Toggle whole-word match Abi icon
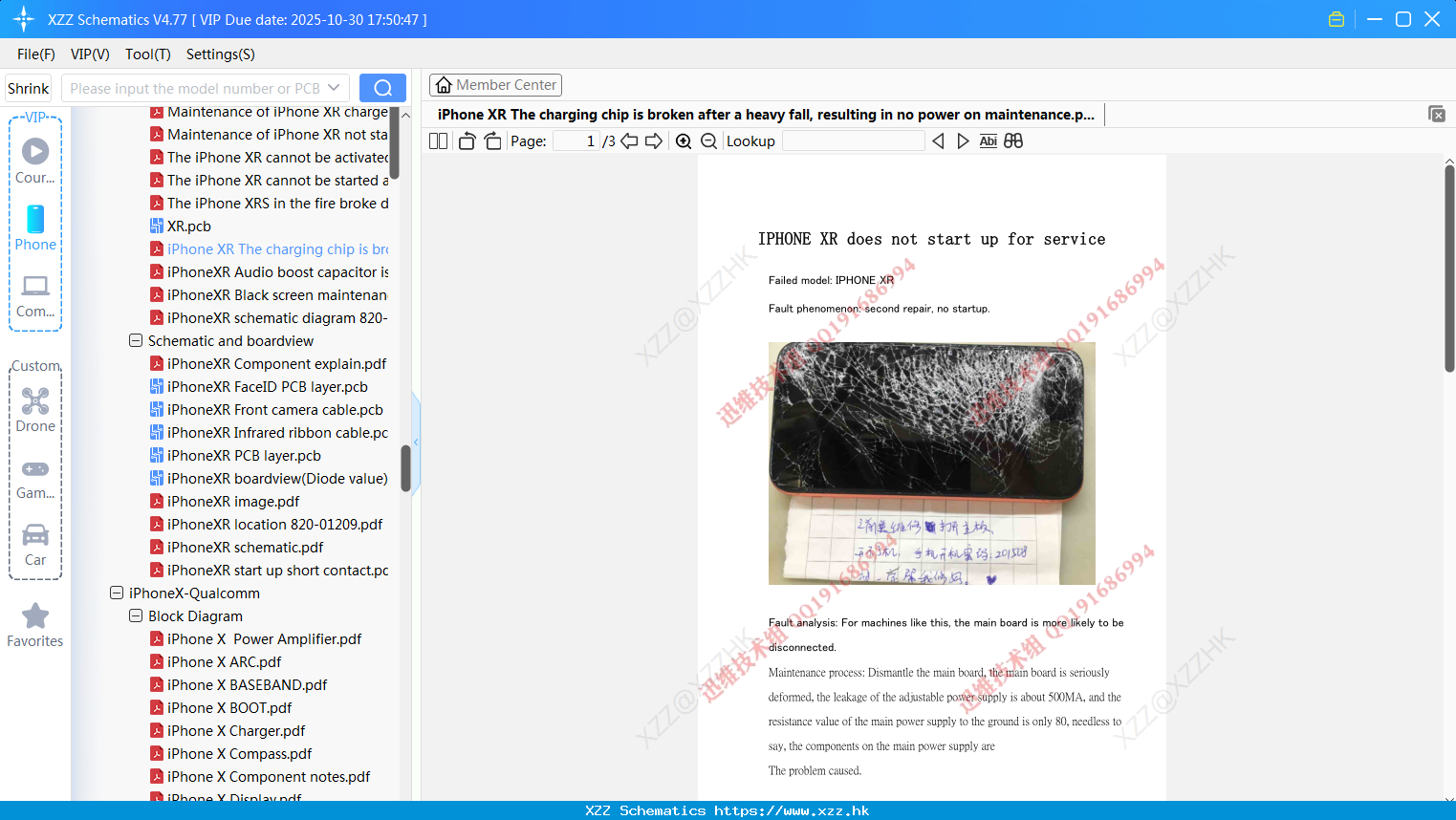 [x=989, y=141]
